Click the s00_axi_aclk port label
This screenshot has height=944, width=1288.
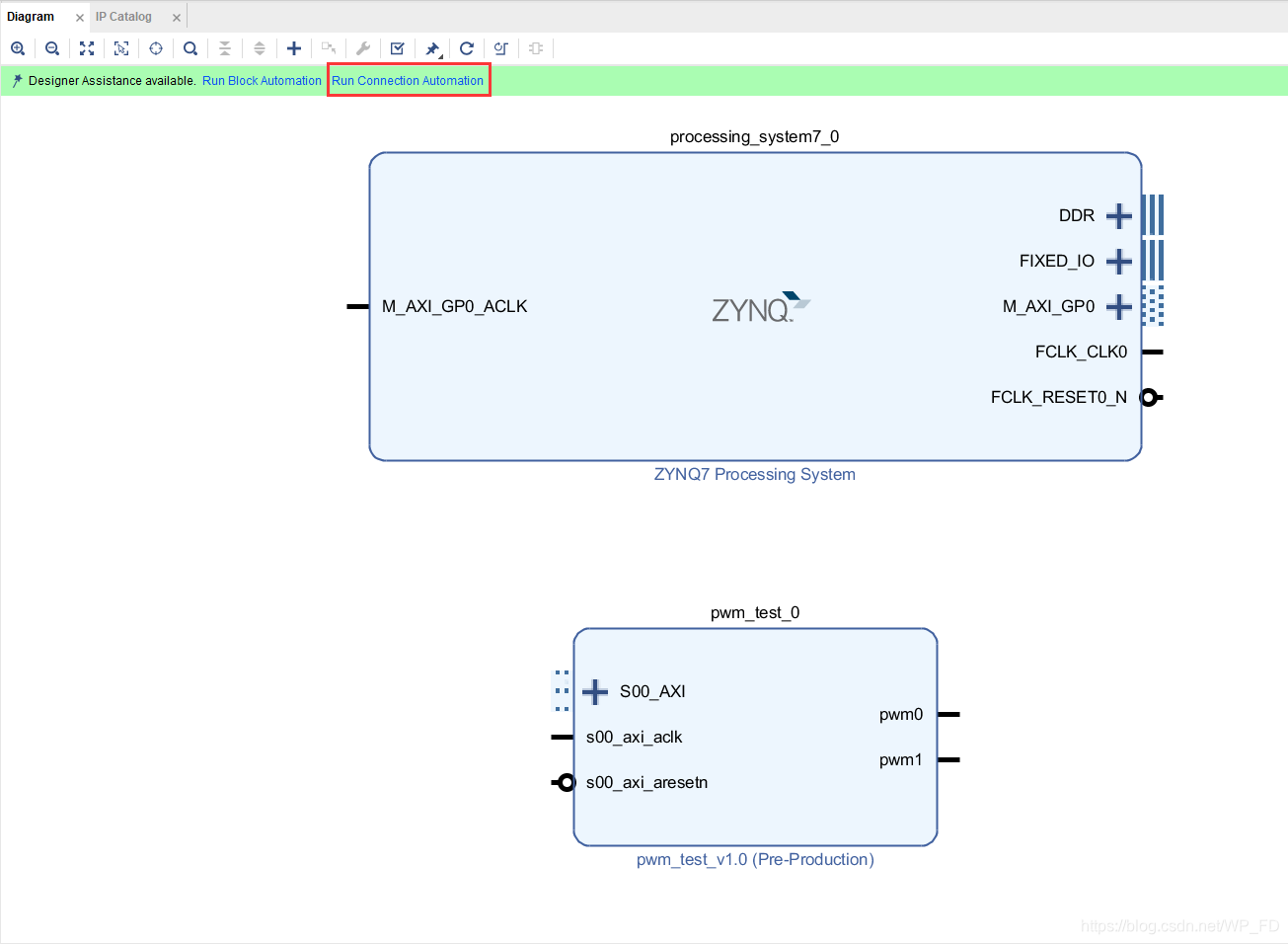coord(634,737)
